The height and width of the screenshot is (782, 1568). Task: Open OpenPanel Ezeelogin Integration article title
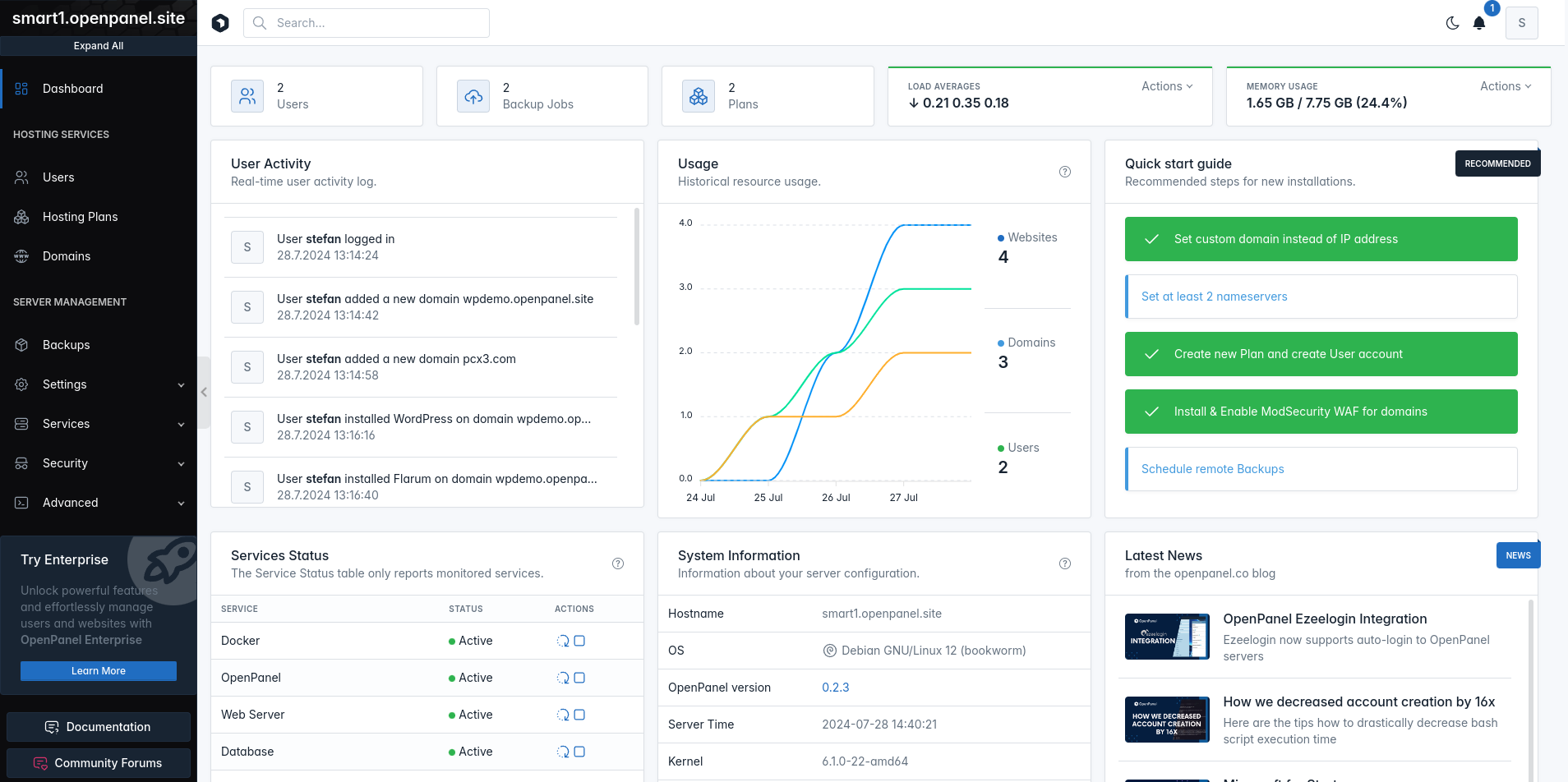click(x=1325, y=619)
